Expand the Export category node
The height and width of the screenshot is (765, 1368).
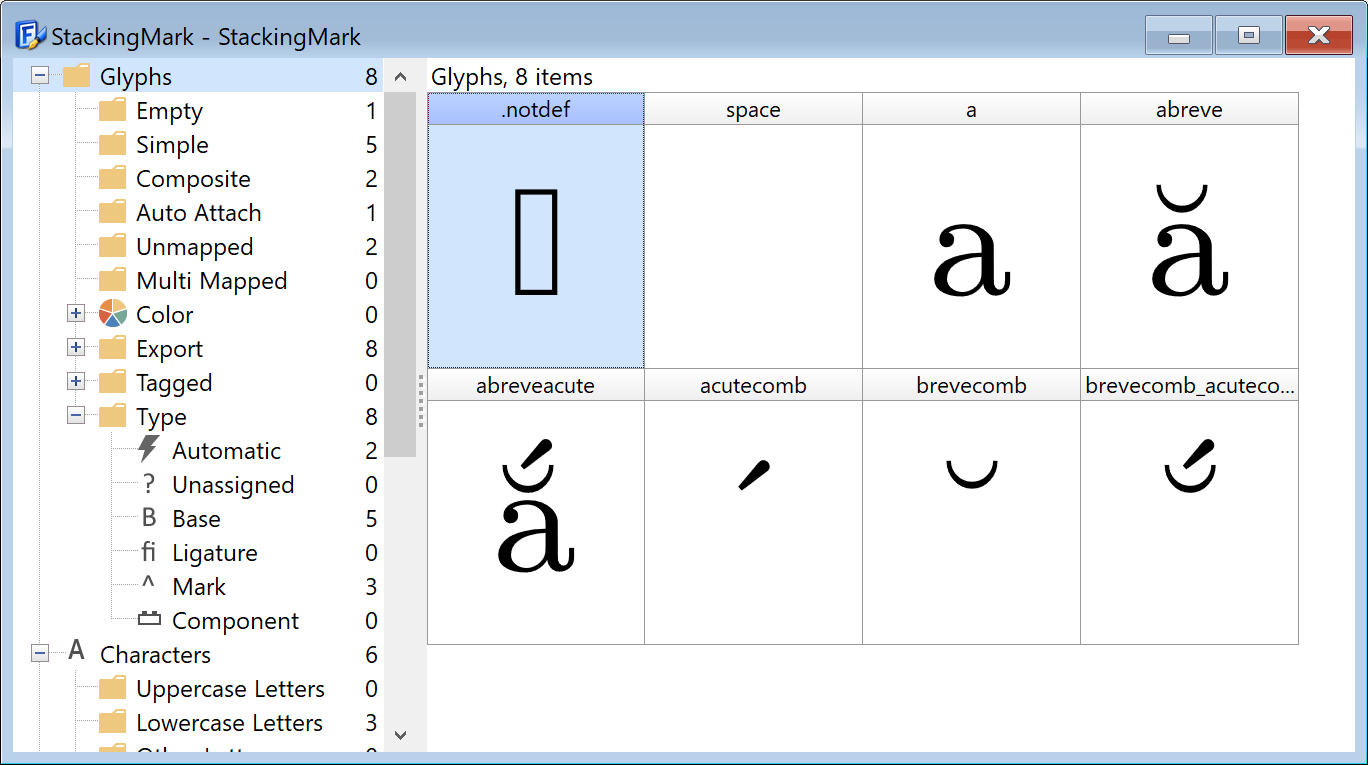[76, 348]
